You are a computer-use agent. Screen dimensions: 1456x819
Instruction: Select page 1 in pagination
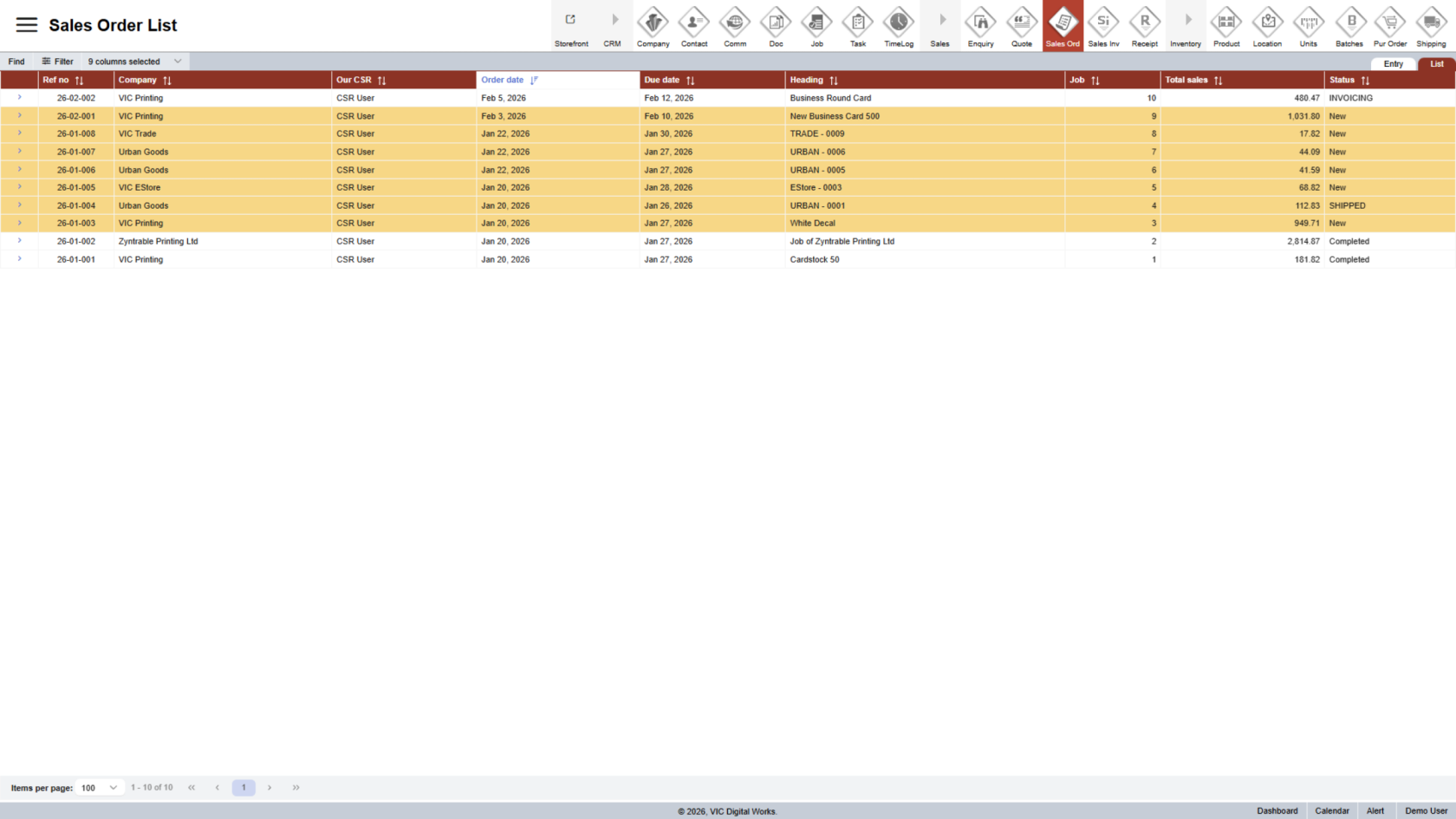(x=244, y=788)
